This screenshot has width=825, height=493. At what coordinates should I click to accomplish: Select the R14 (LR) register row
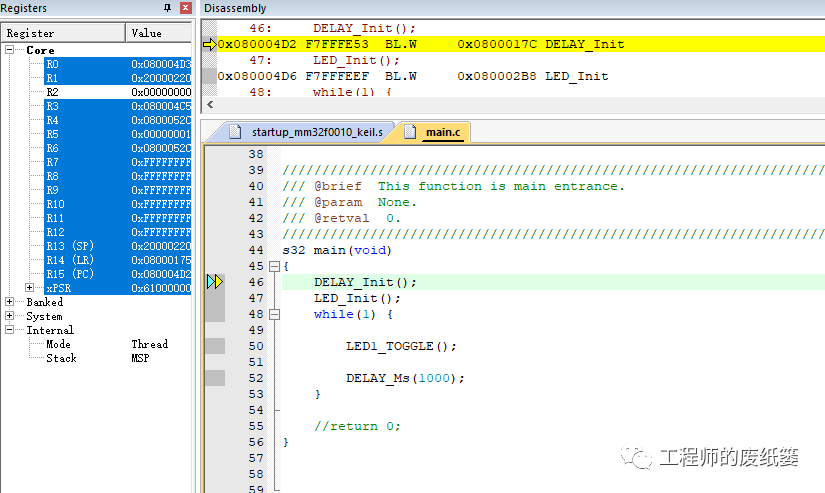(117, 260)
